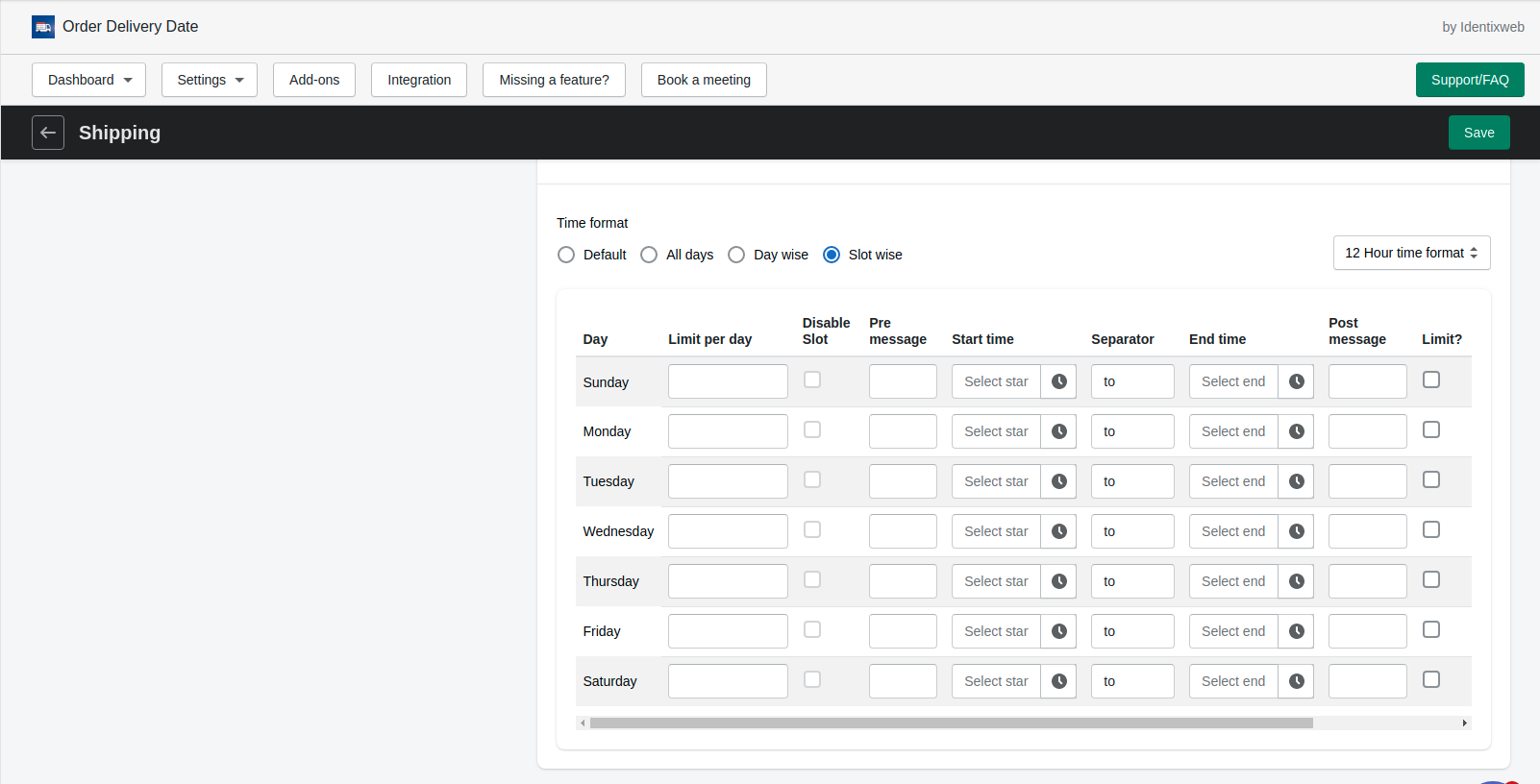Expand the Dashboard dropdown menu
Viewport: 1540px width, 784px height.
coord(88,80)
